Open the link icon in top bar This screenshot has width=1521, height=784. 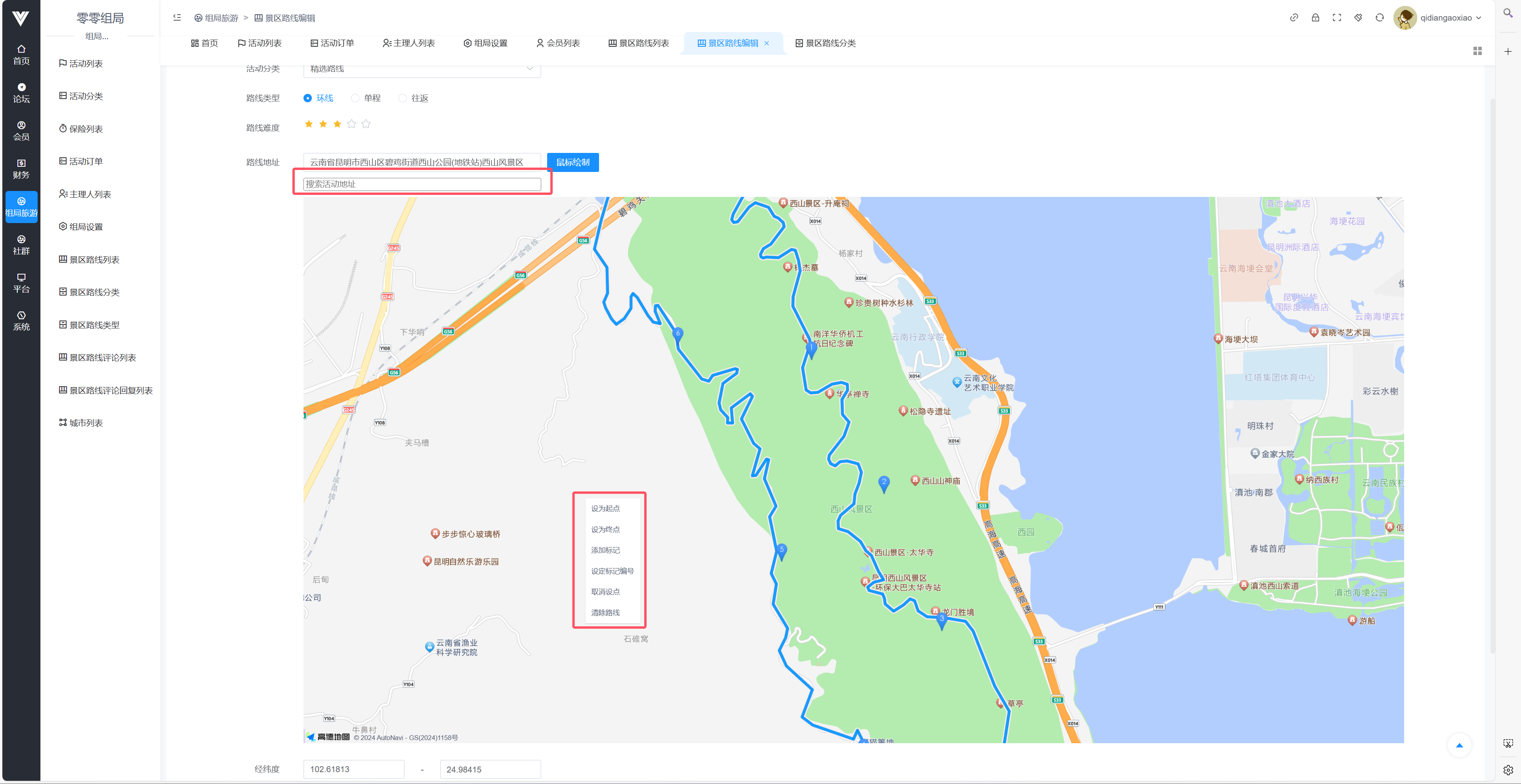[x=1294, y=18]
